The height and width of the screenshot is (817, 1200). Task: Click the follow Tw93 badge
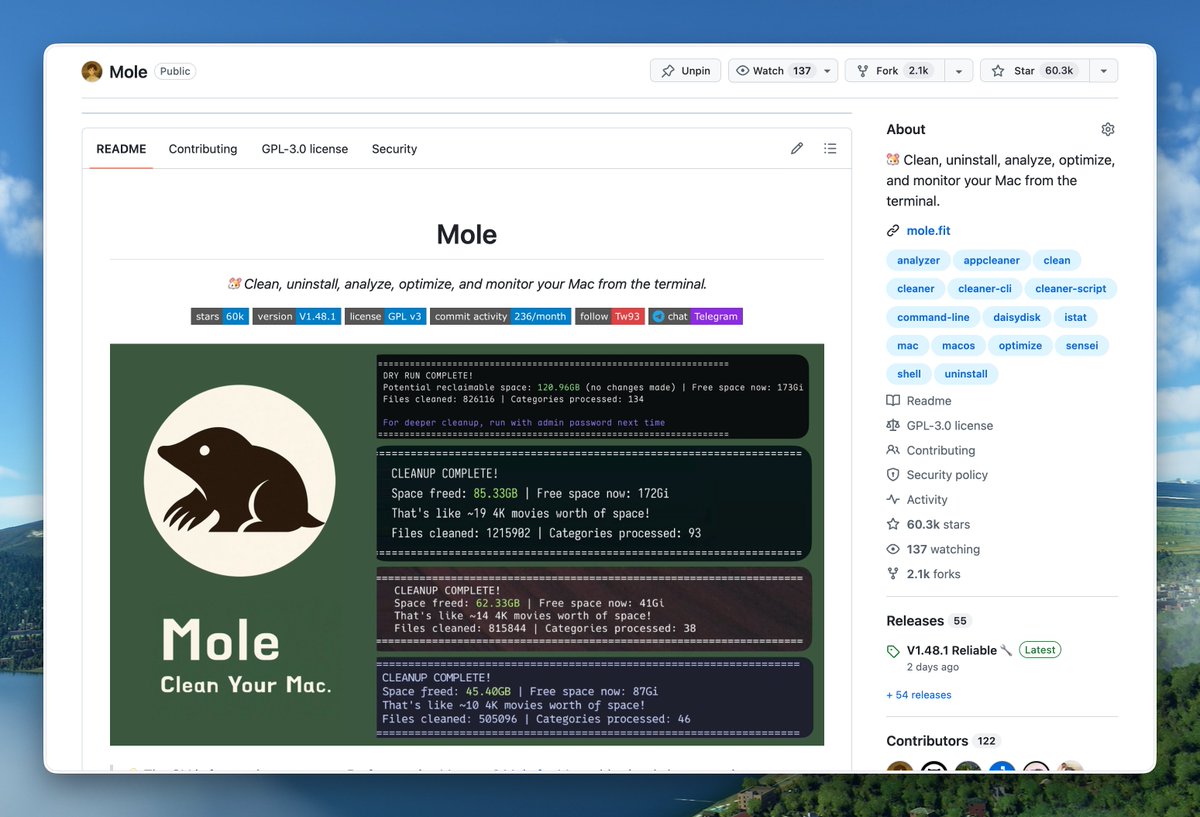pyautogui.click(x=610, y=316)
